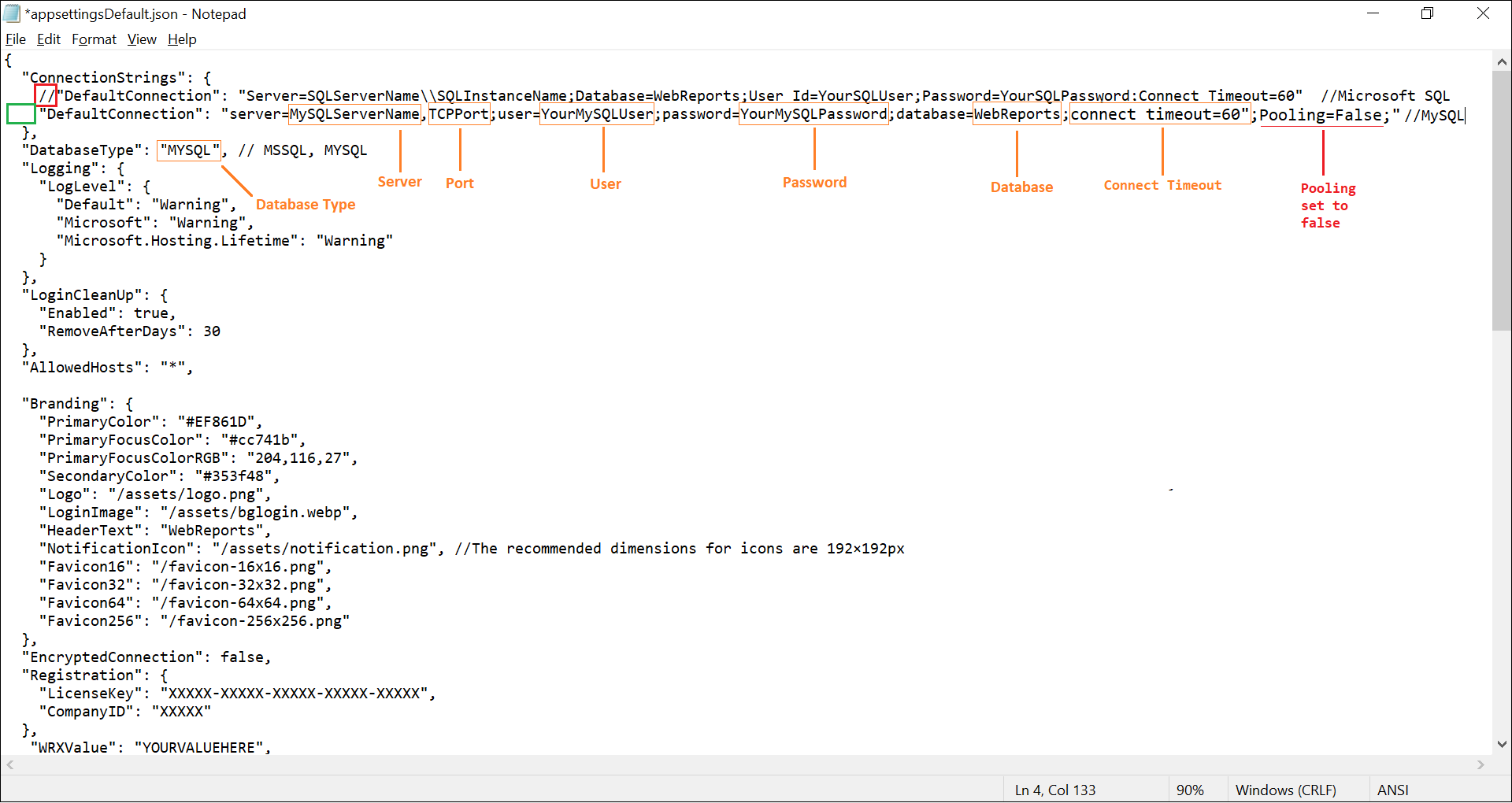The image size is (1512, 803).
Task: Click the vertical scrollbar thumb
Action: click(x=1502, y=201)
